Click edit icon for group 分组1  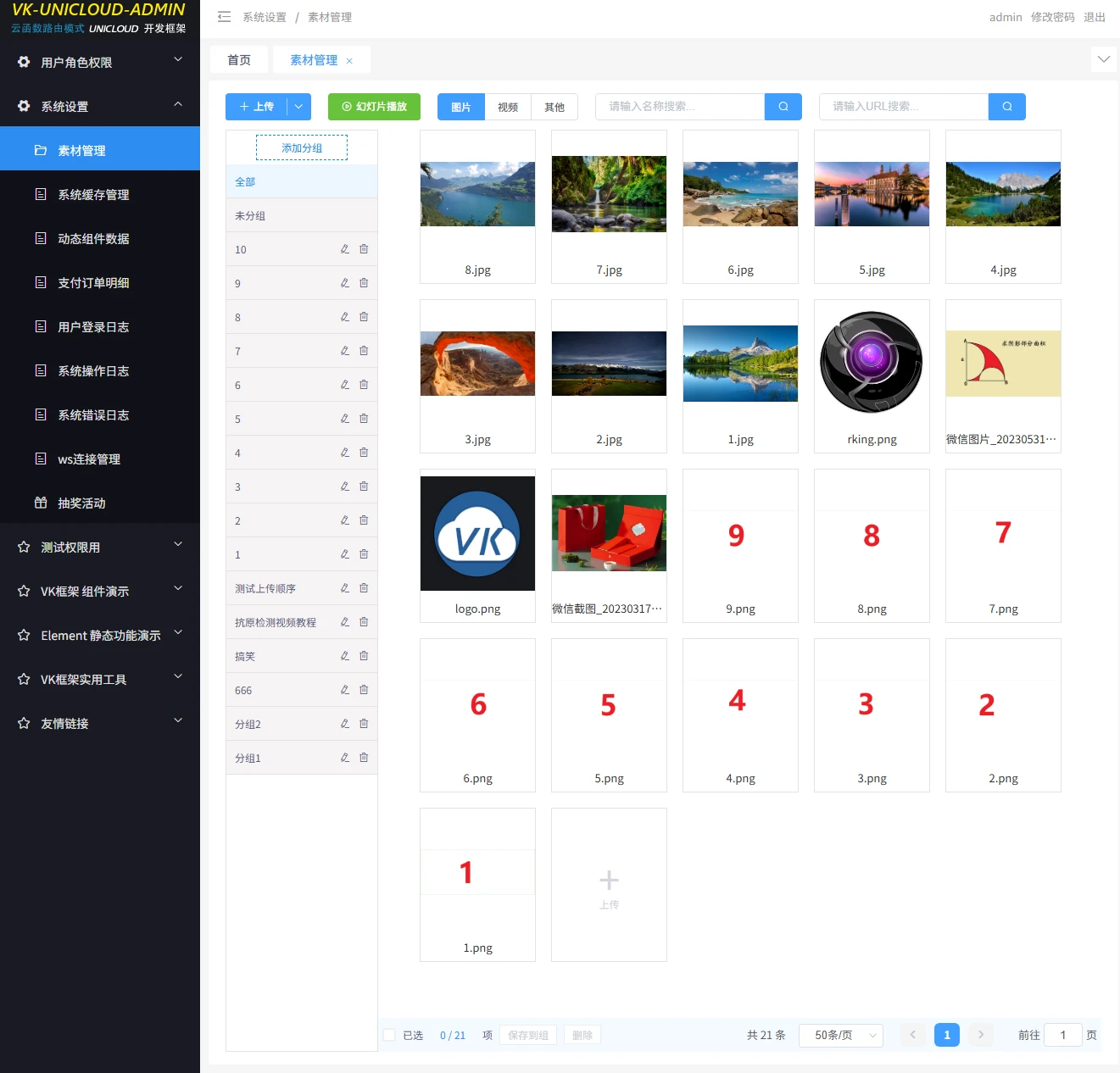345,758
